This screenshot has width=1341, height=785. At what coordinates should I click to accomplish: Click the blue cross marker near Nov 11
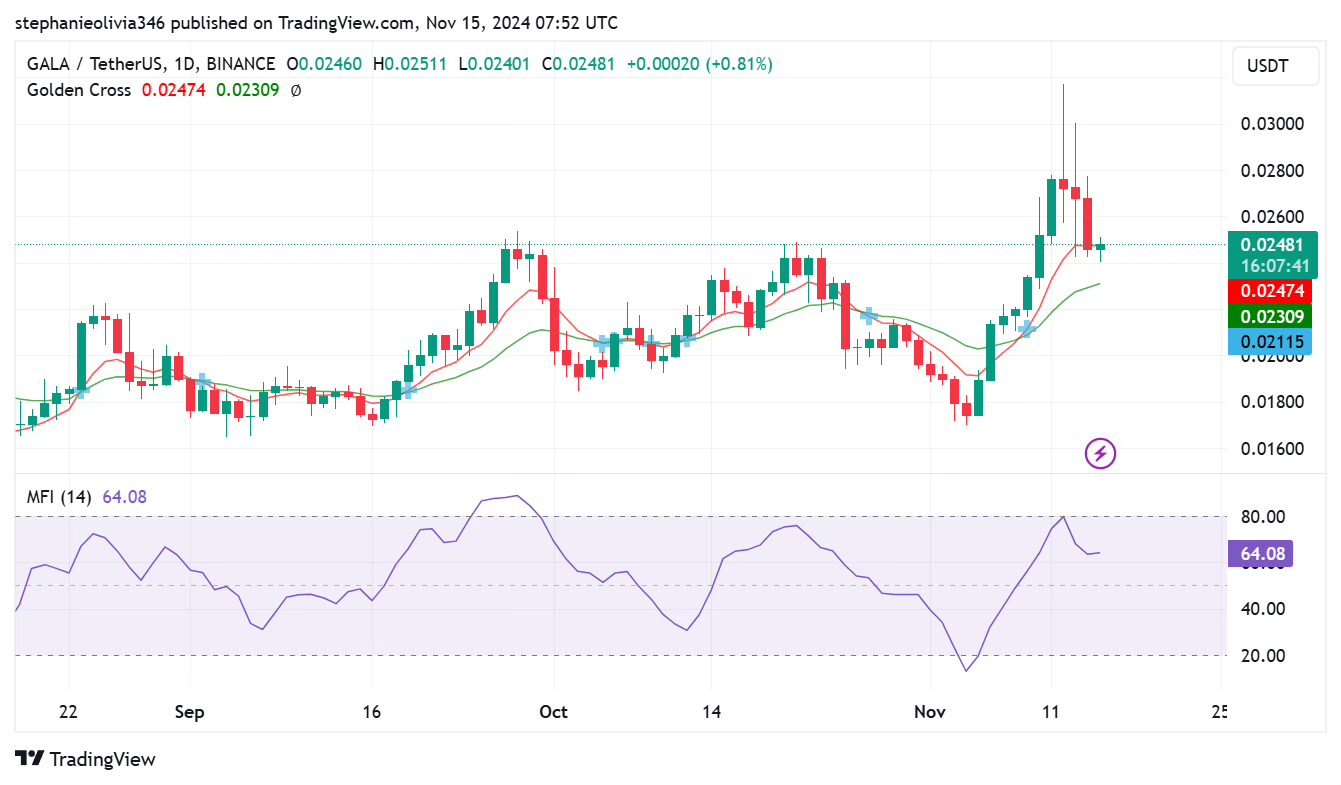pos(1026,328)
